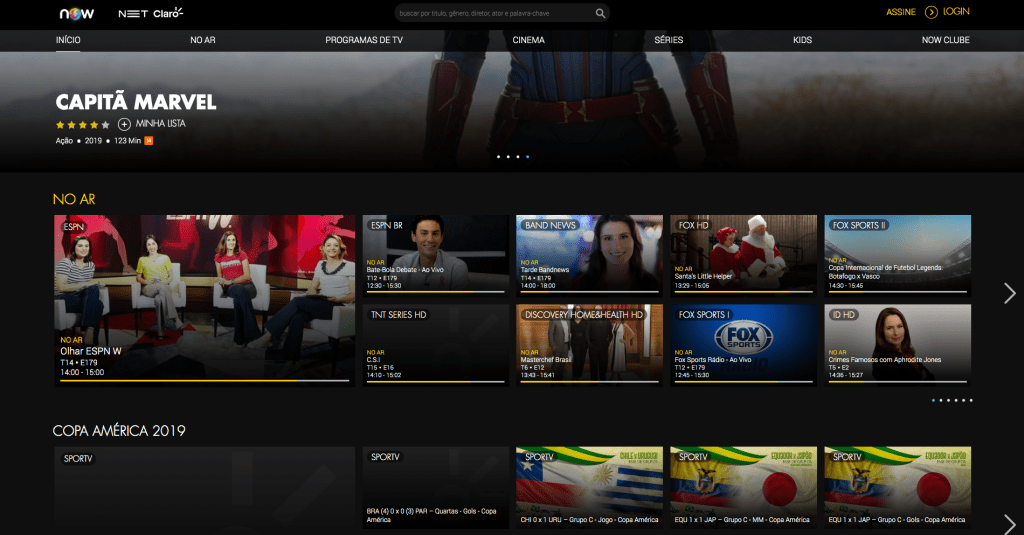1024x535 pixels.
Task: Open Tarde Bandnews on Band News
Action: (x=589, y=255)
